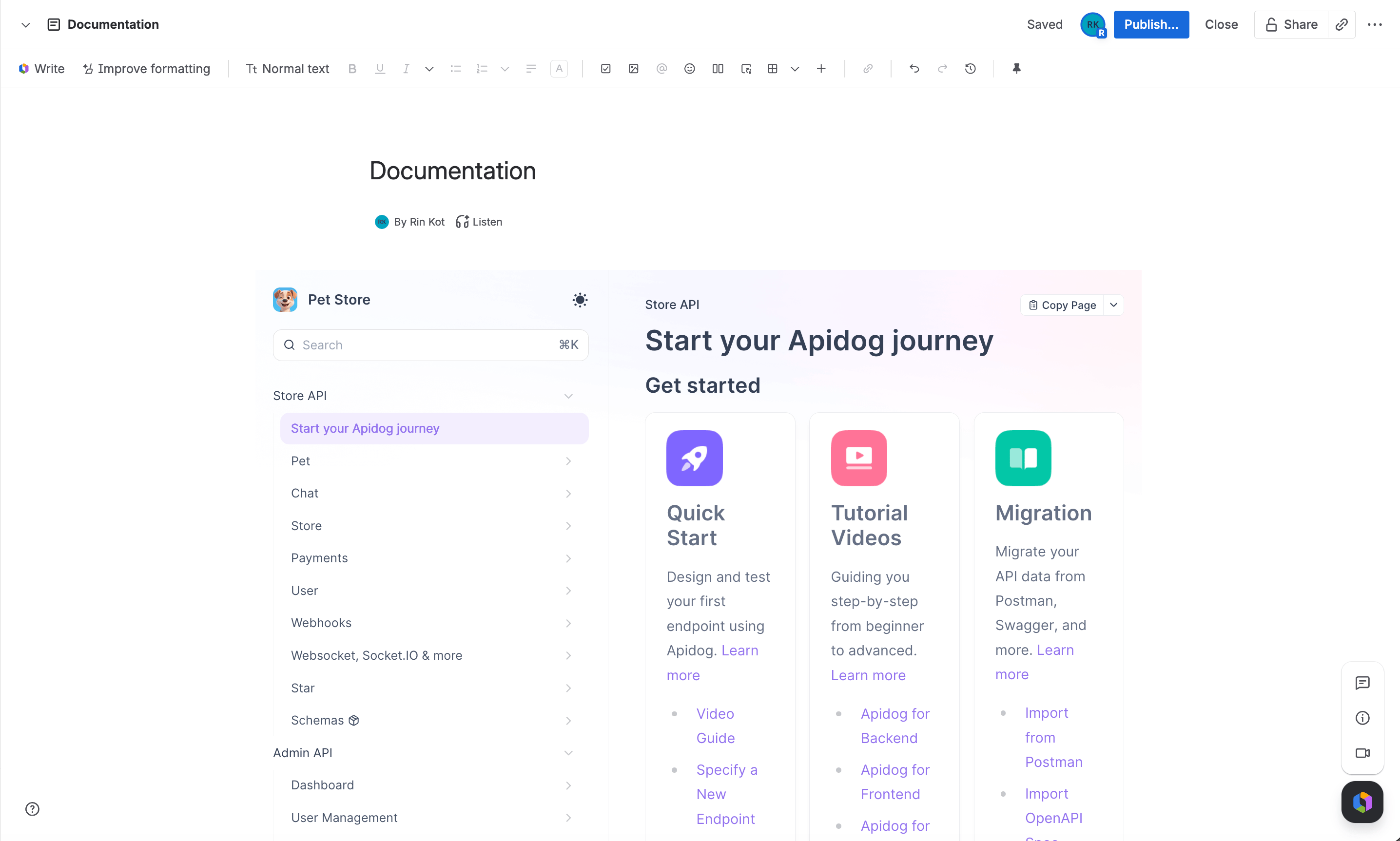Click the video record icon
The image size is (1400, 841).
coord(1362,753)
